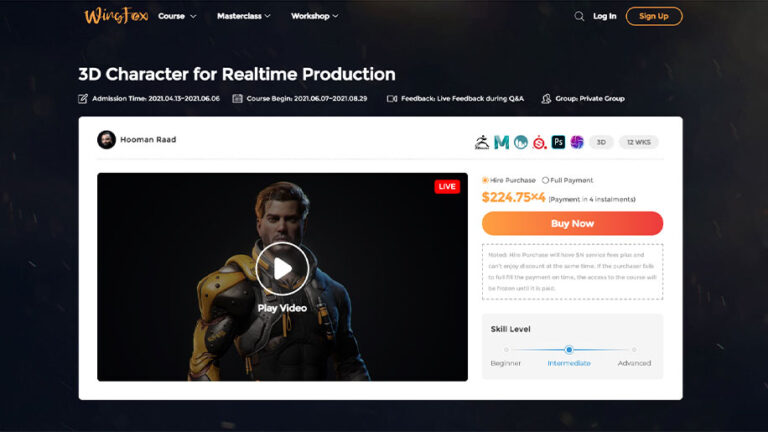Select the Full Payment radio option
Screen dimensions: 768x432
click(545, 180)
